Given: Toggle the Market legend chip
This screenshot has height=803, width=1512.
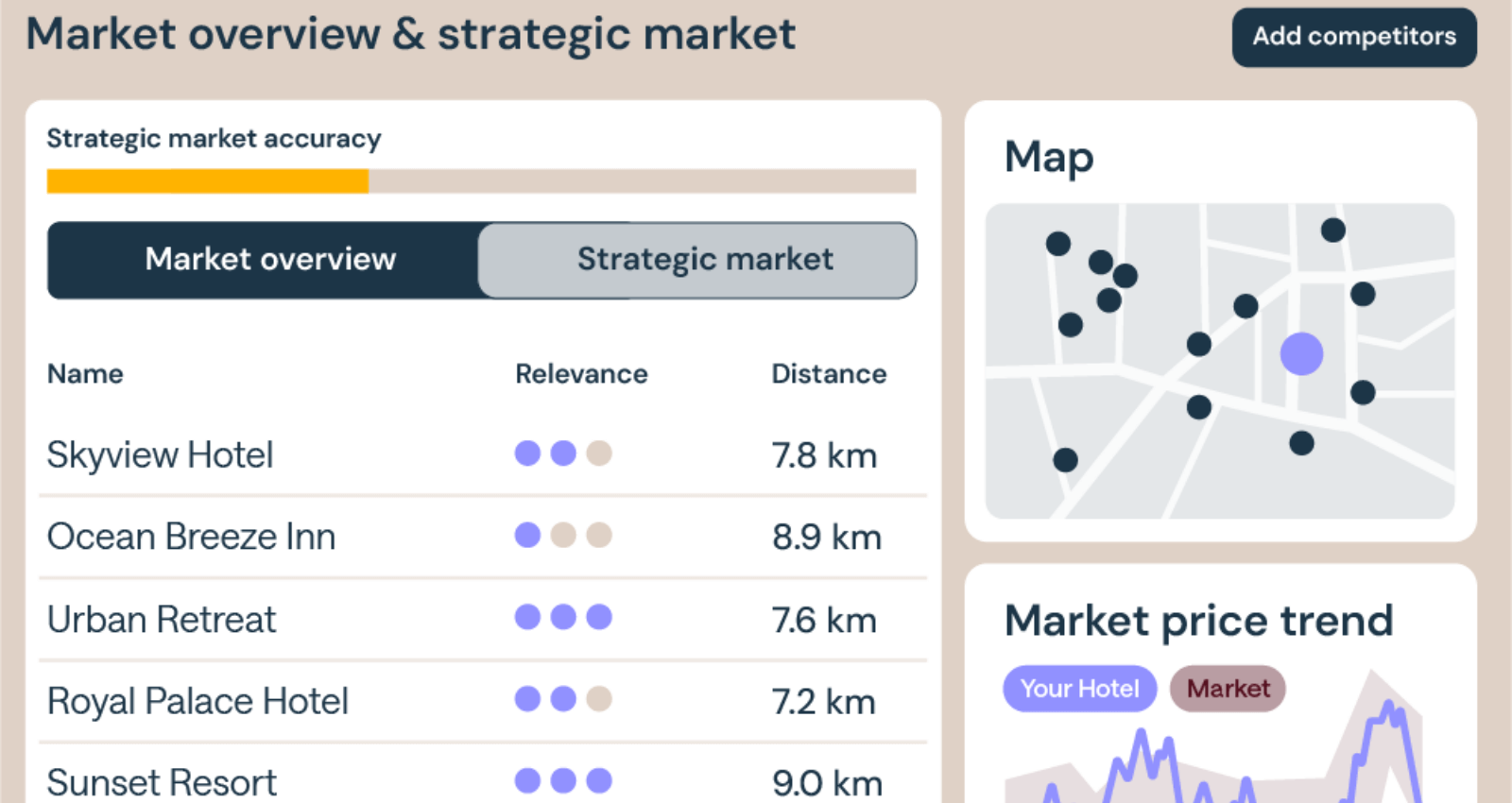Looking at the screenshot, I should pyautogui.click(x=1228, y=689).
